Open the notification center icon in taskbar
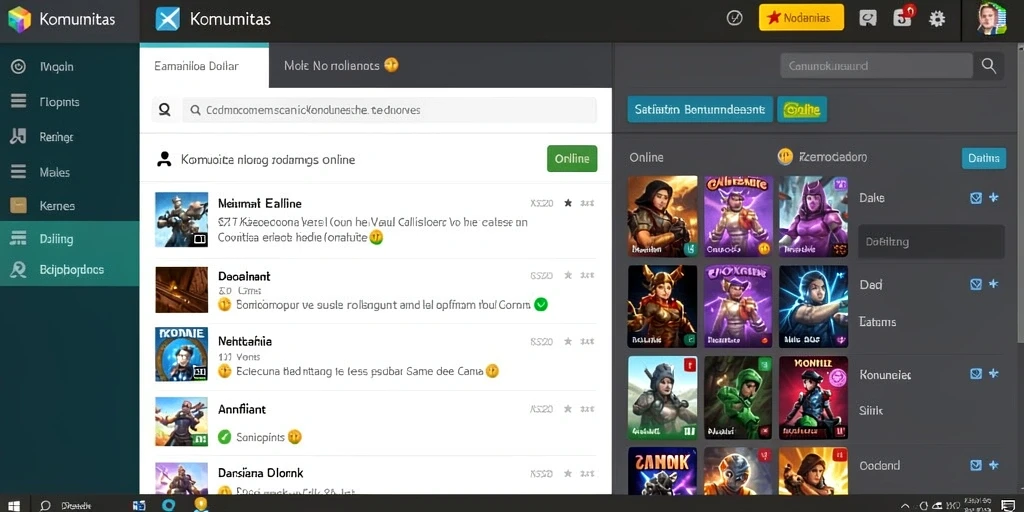 pos(1008,505)
